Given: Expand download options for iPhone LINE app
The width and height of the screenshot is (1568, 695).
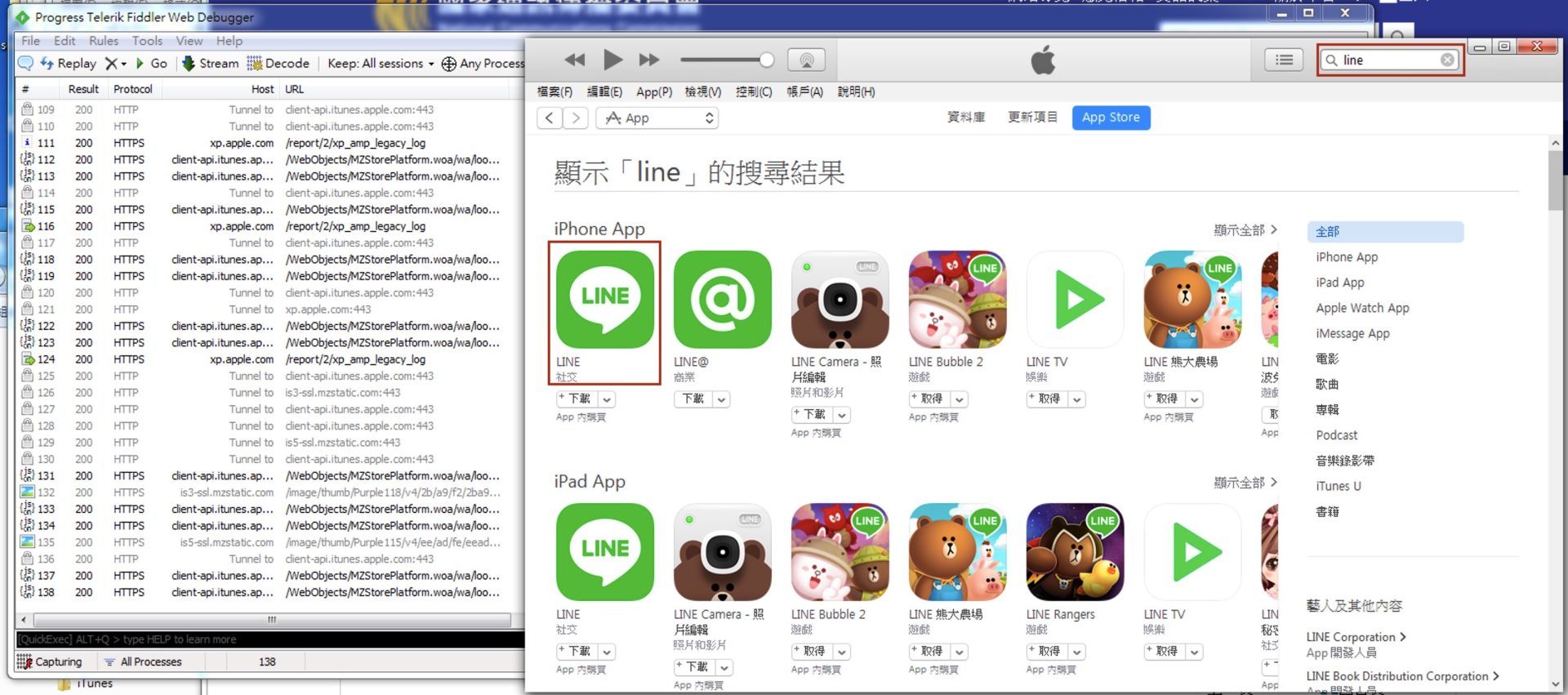Looking at the screenshot, I should pos(606,399).
